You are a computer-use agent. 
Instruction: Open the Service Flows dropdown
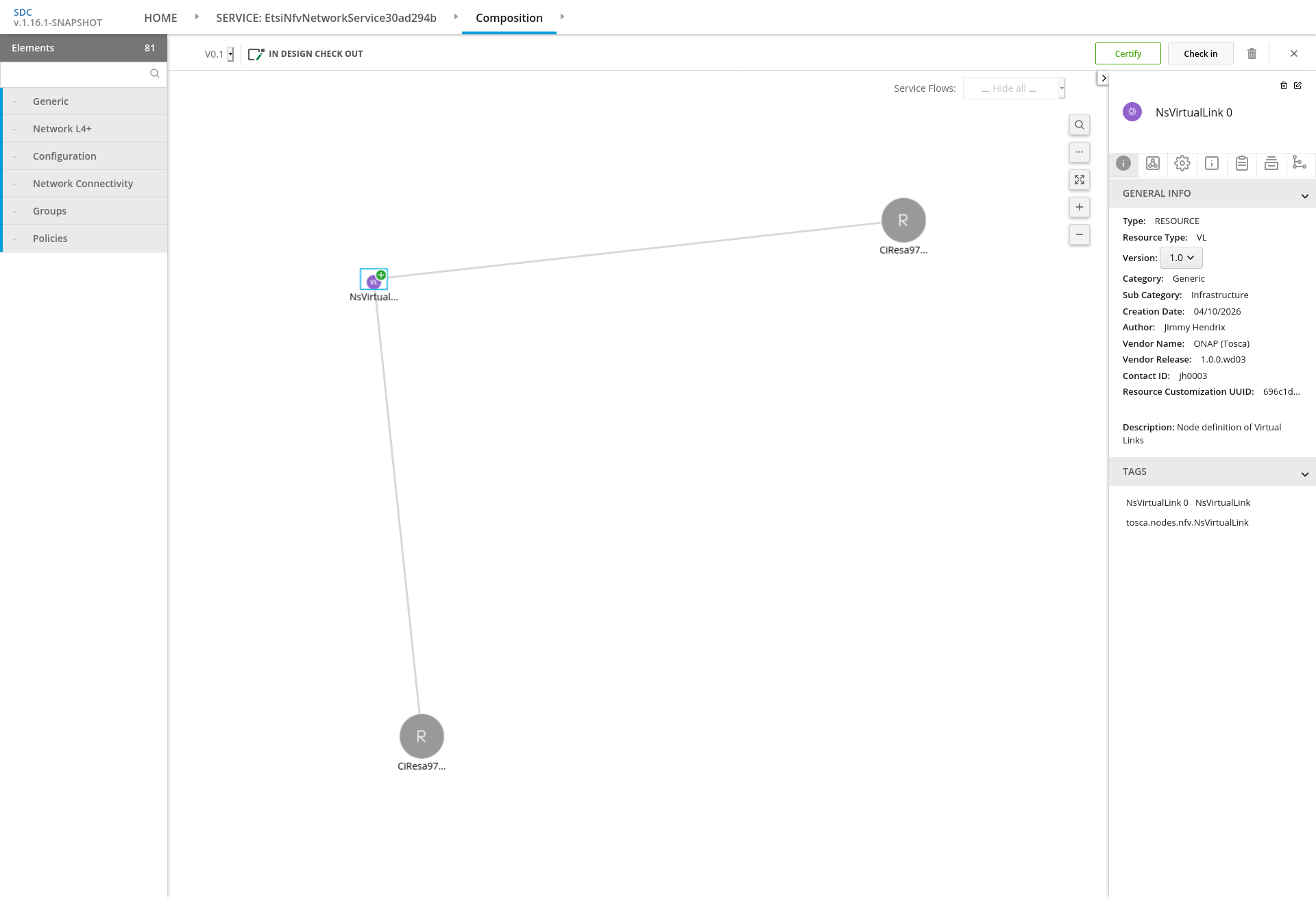point(1014,88)
